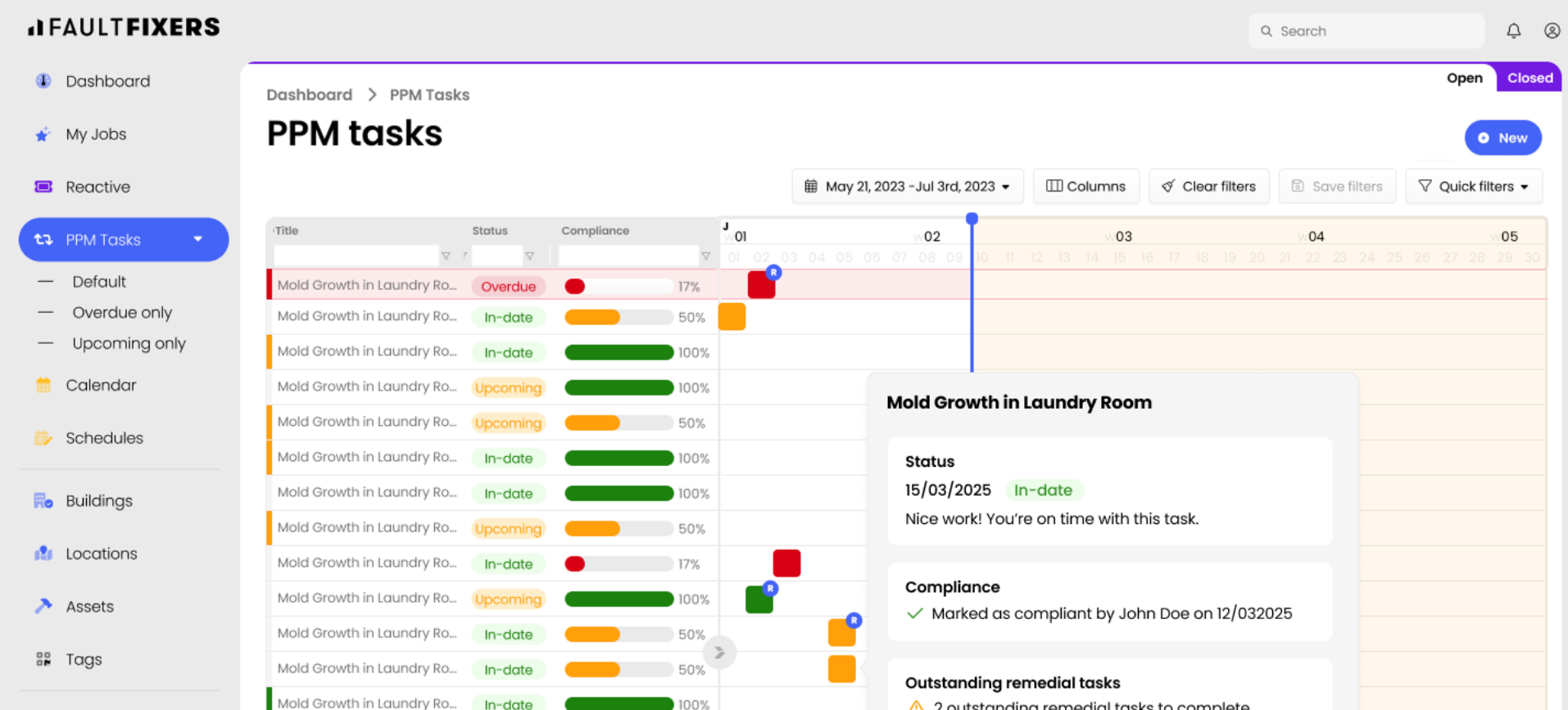1568x710 pixels.
Task: Open the user account profile icon
Action: [x=1552, y=30]
